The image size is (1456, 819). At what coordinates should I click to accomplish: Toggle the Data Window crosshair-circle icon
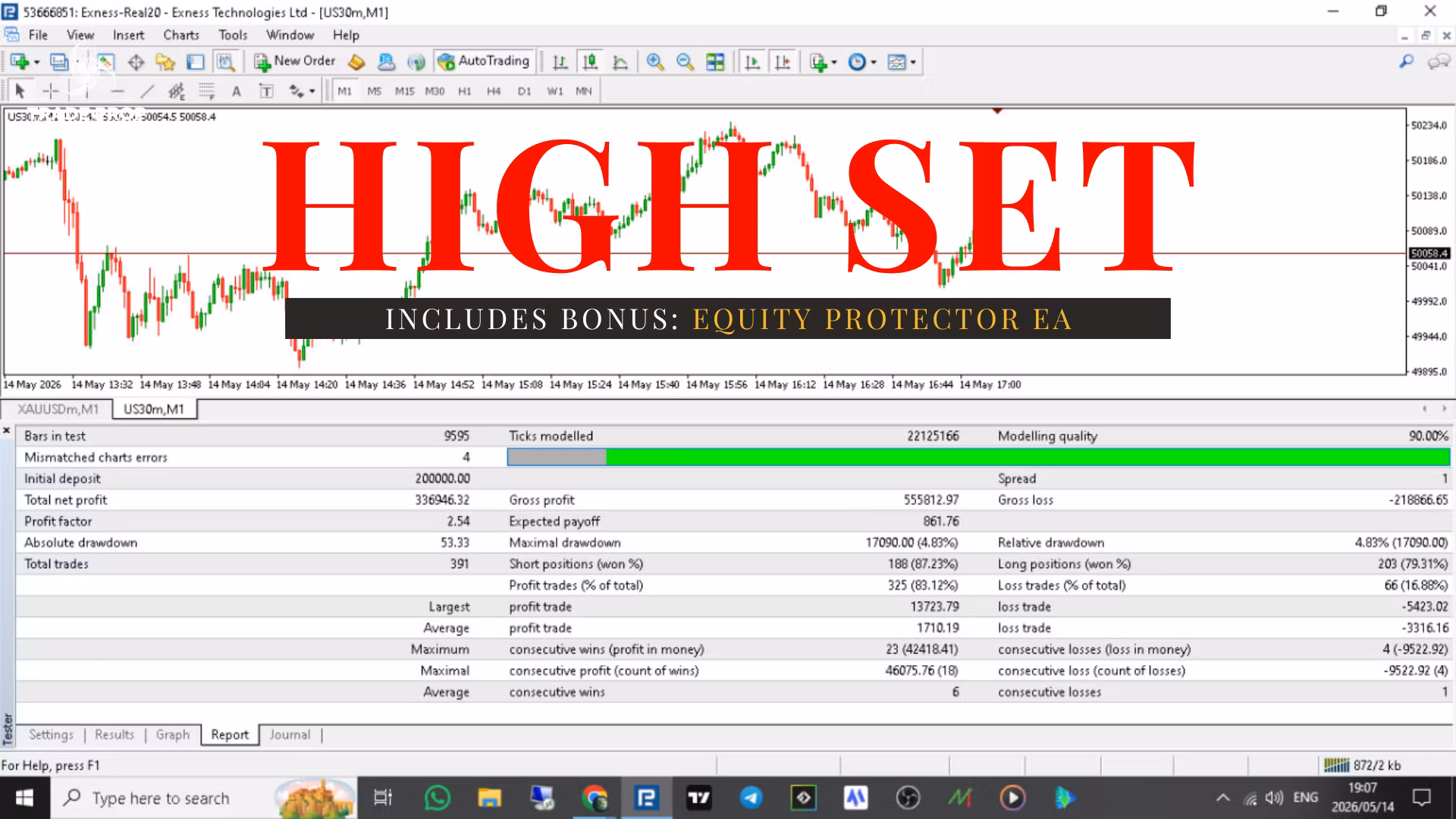pos(136,62)
